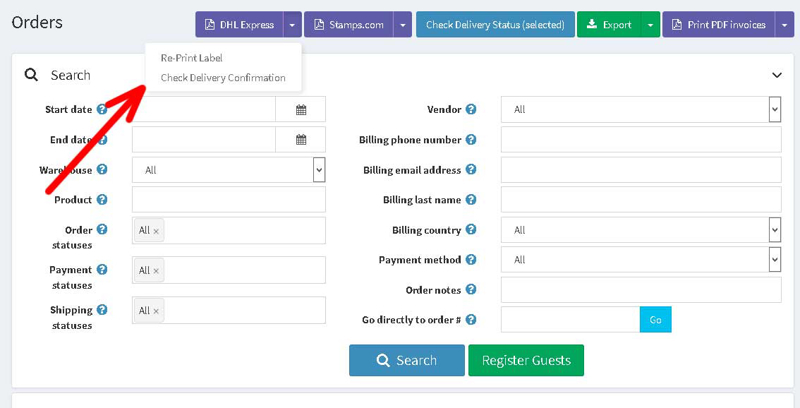Click the Start date calendar icon
This screenshot has width=800, height=408.
[300, 110]
